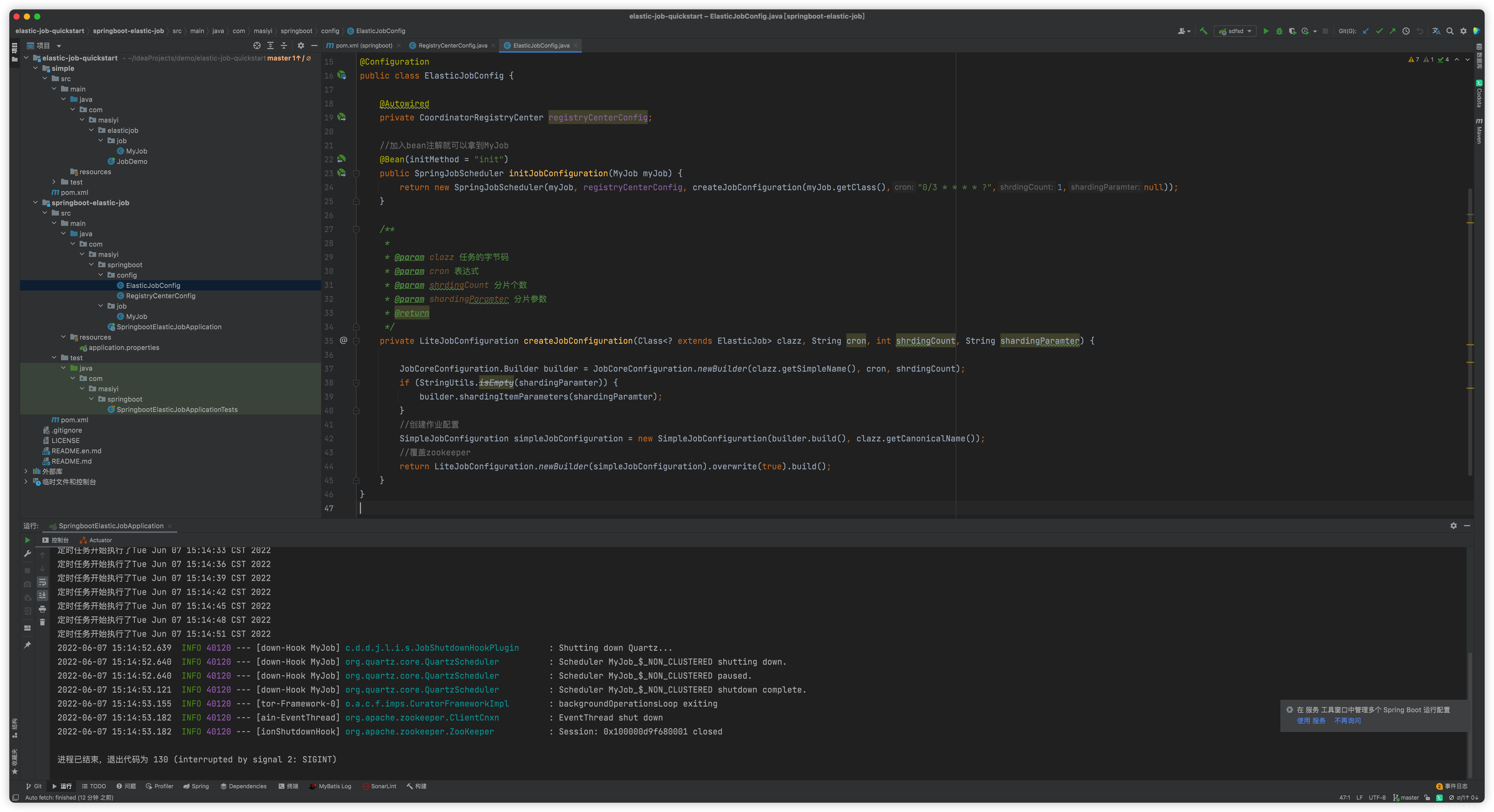Collapse the springboot-elastic-job module node
Screen dimensions: 1494x812
tap(36, 203)
